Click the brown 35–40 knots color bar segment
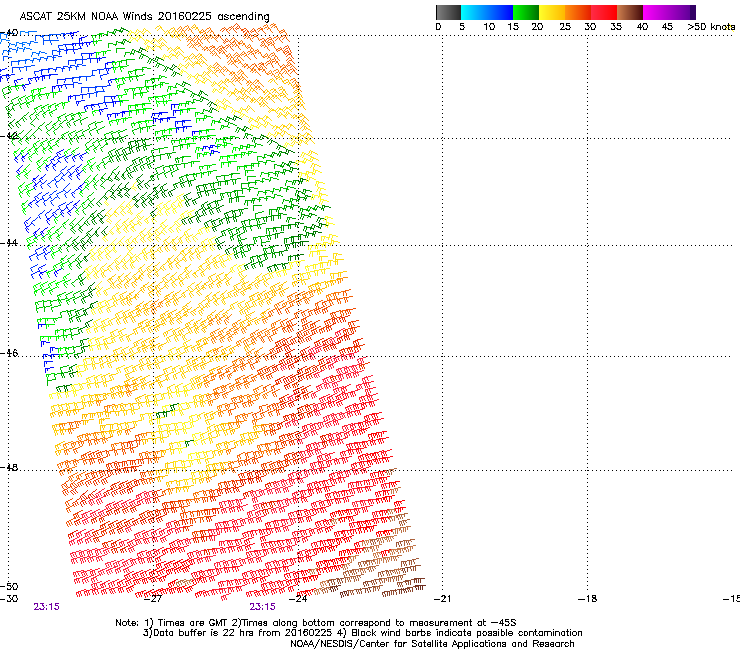Viewport: 740px width, 650px height. coord(630,12)
